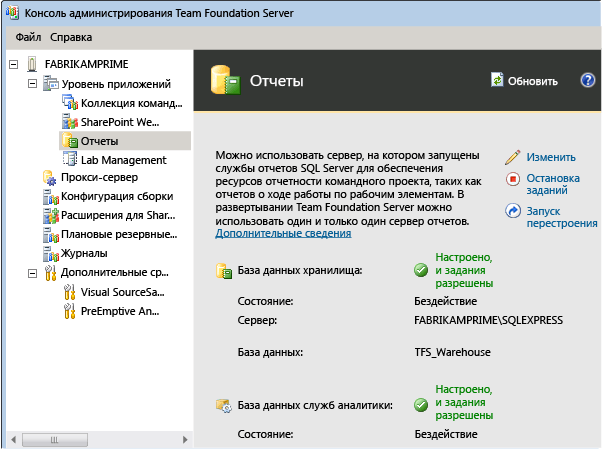Click the Уровень приложений node icon
602x449 pixels.
coord(51,83)
